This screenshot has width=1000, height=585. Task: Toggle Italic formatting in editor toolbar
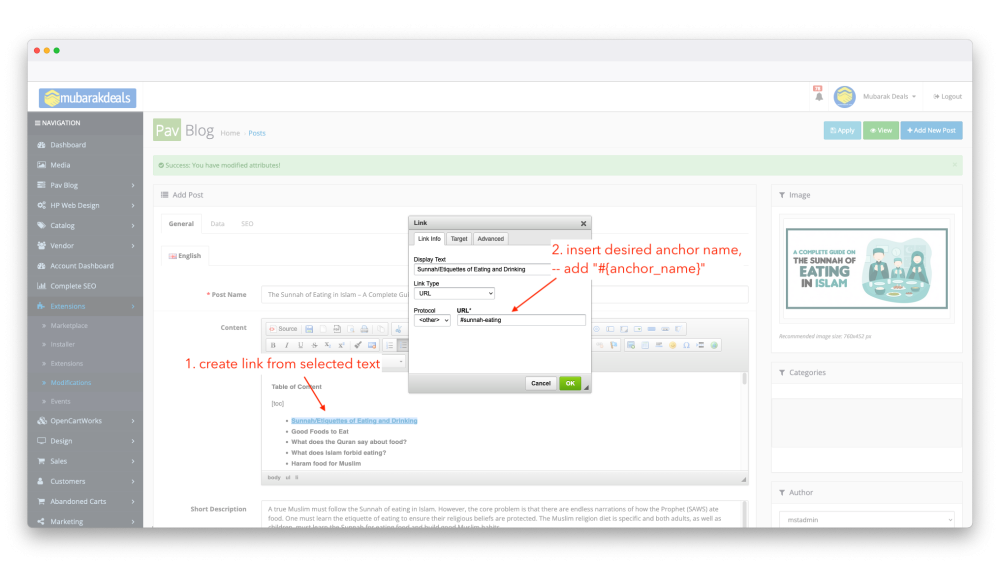(x=286, y=345)
